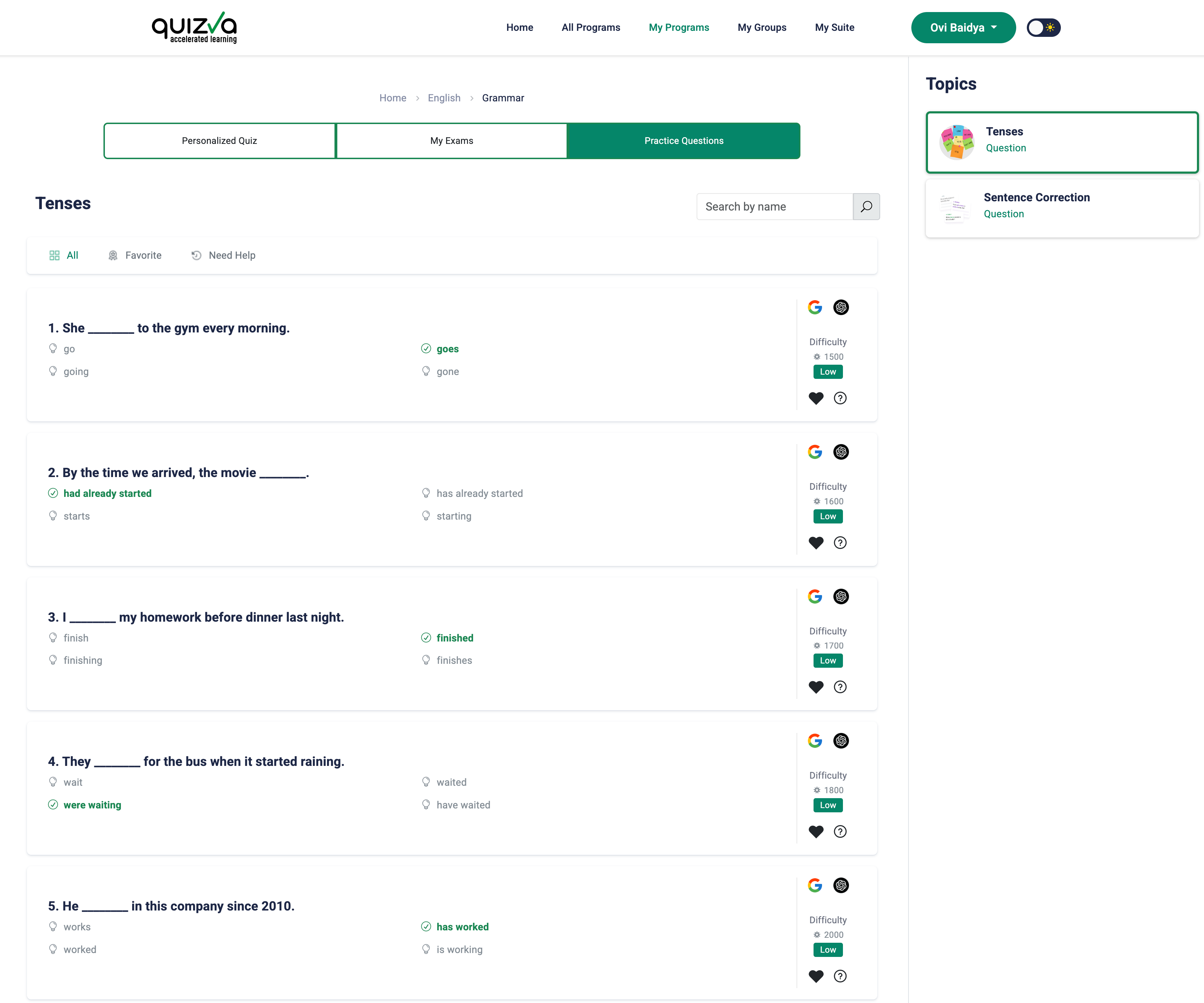Open the Ovi Baidya account dropdown

pyautogui.click(x=963, y=27)
